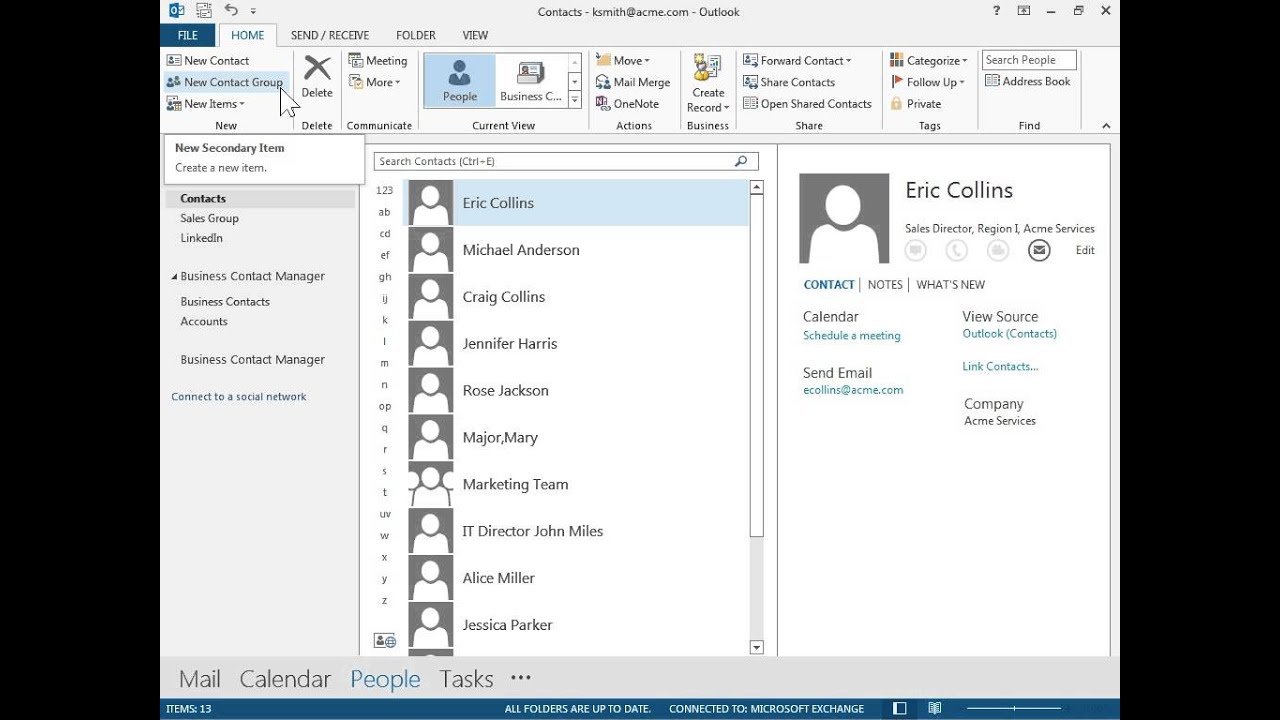The width and height of the screenshot is (1280, 720).
Task: Click Connect to a social network
Action: pyautogui.click(x=238, y=397)
